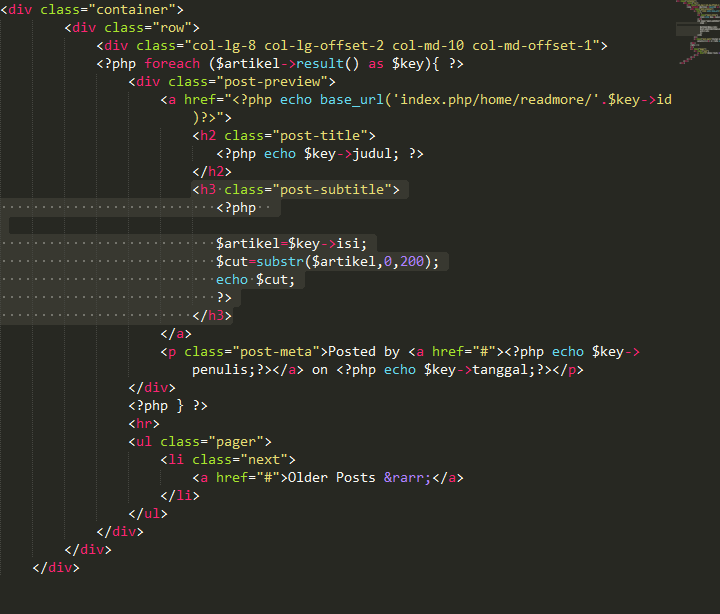
Task: Click '$key->judul' expression
Action: coord(351,153)
